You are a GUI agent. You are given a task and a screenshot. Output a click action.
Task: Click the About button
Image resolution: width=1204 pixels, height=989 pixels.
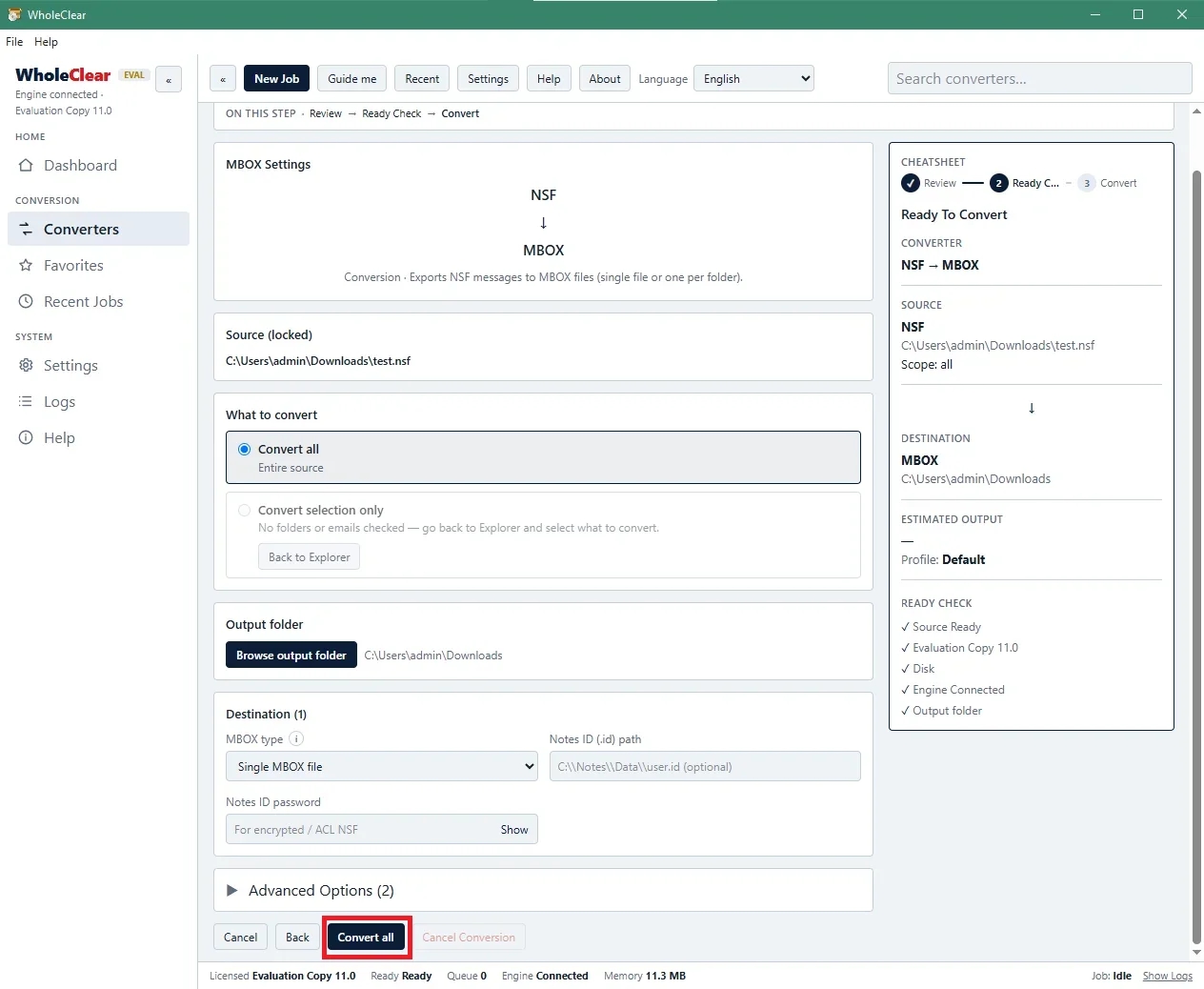(x=604, y=79)
